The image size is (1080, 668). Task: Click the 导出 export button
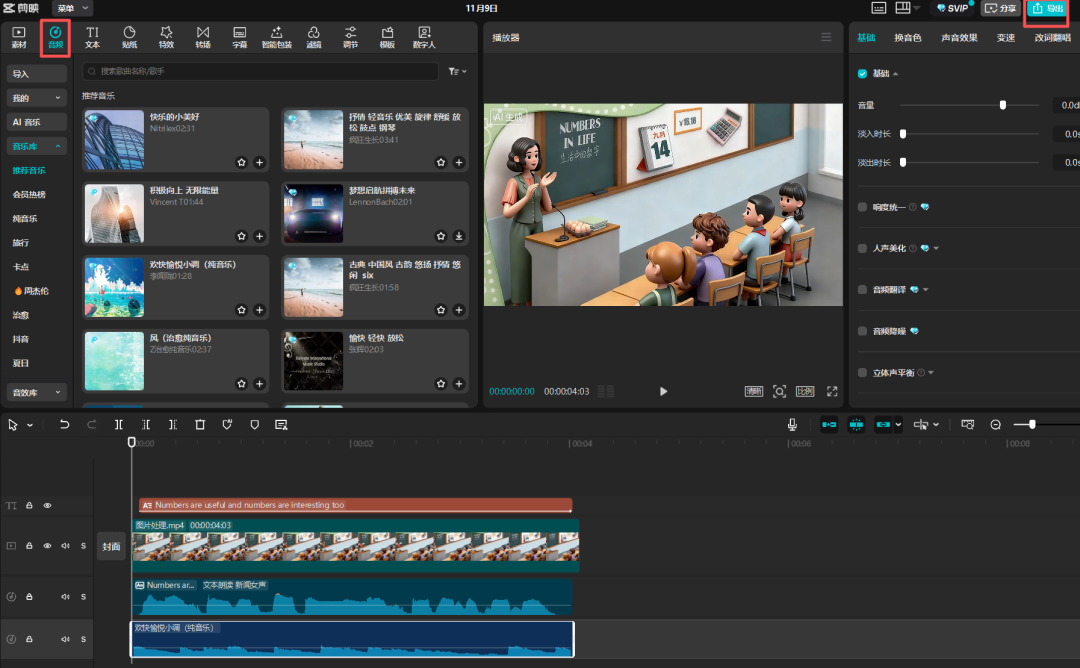click(x=1048, y=9)
